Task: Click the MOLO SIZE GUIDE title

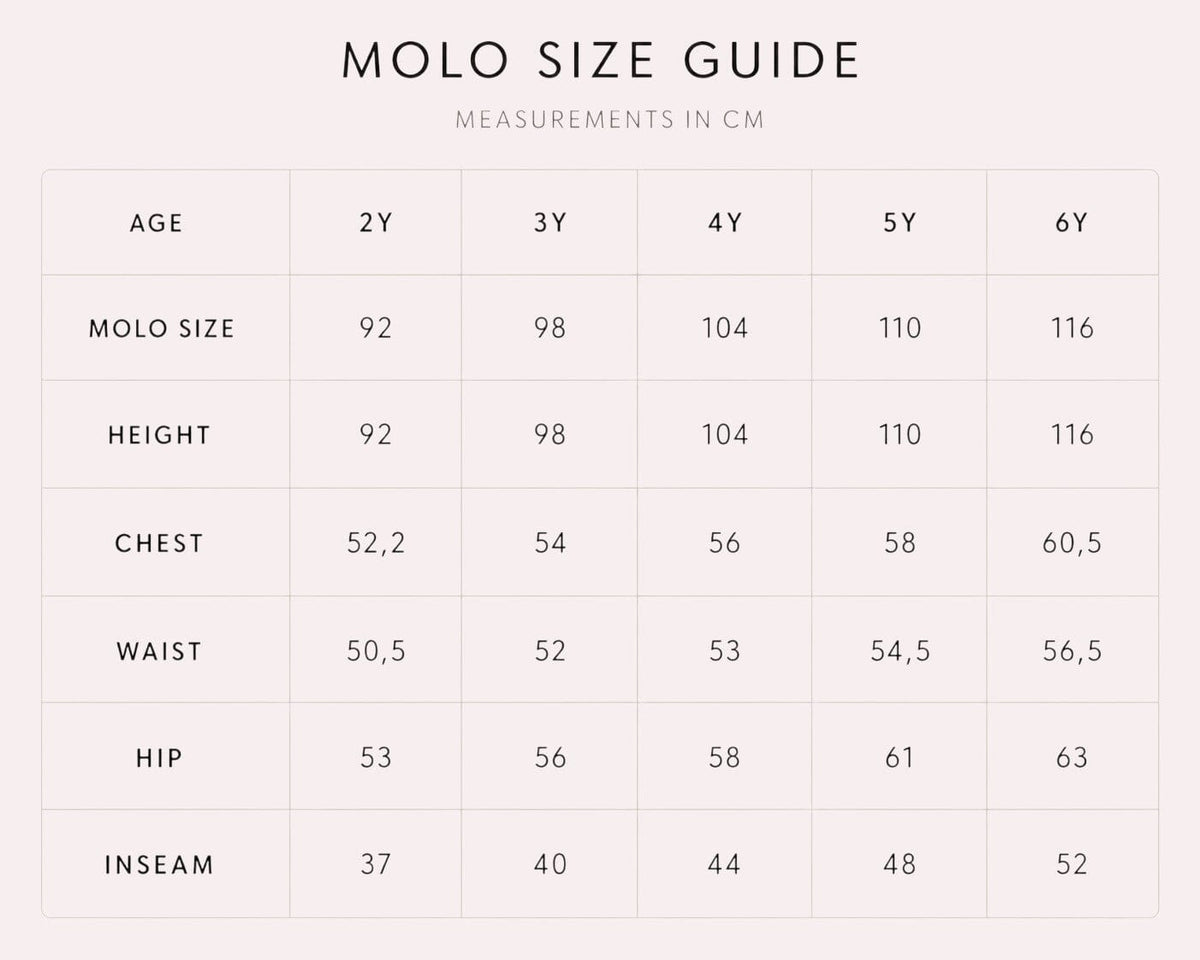Action: click(600, 60)
